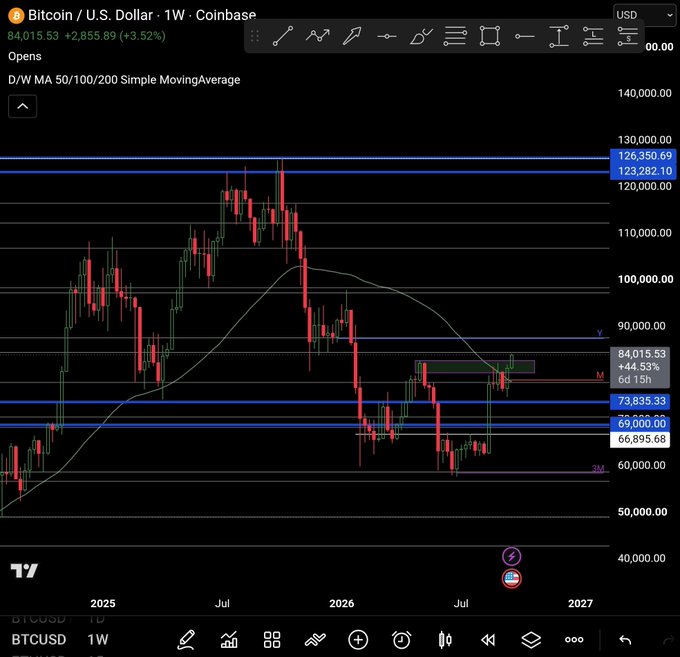680x657 pixels.
Task: Undo last action with arrow icon
Action: click(625, 640)
